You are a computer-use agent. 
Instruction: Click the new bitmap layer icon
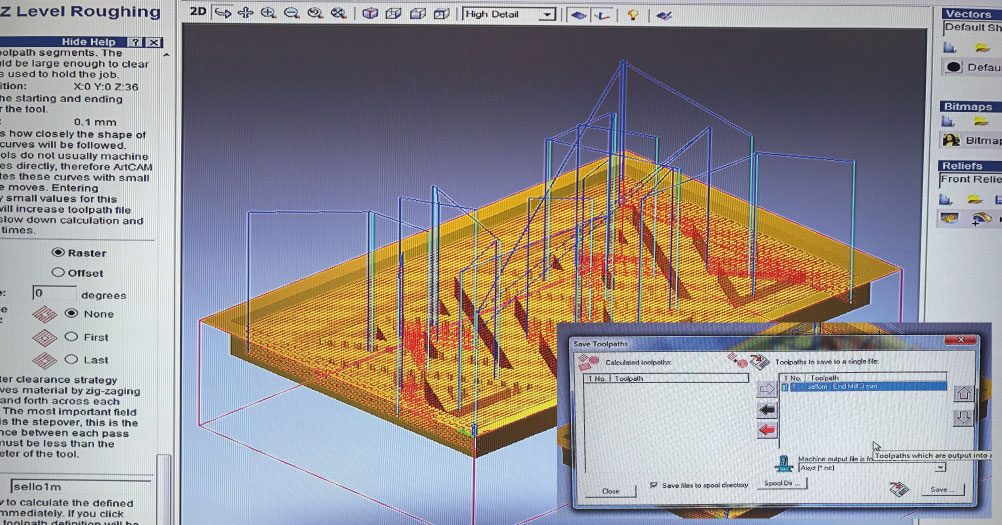(948, 121)
